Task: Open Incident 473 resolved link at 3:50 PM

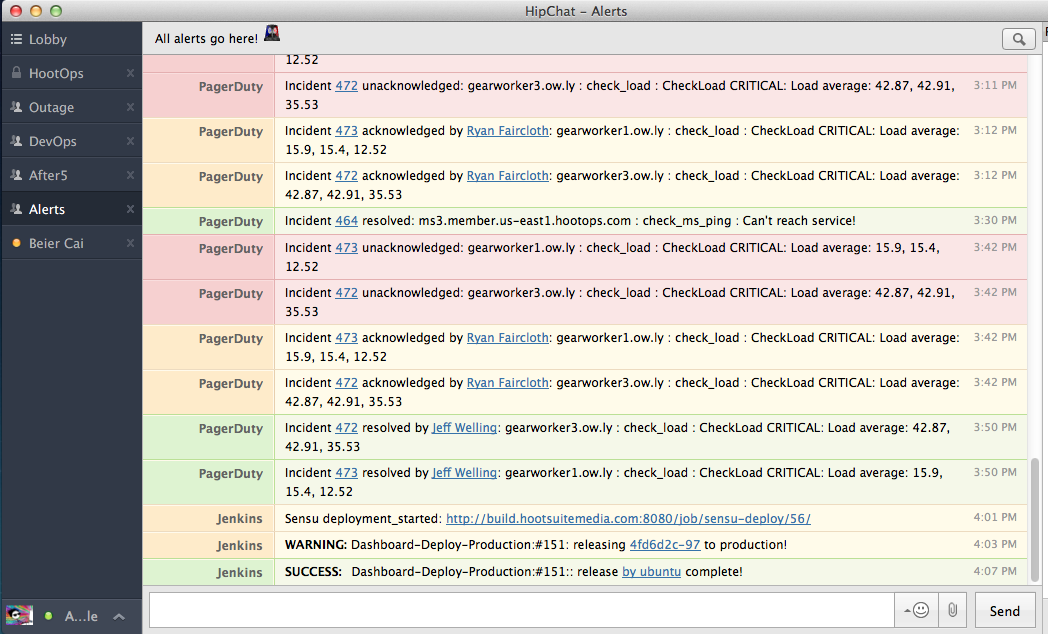Action: click(346, 472)
